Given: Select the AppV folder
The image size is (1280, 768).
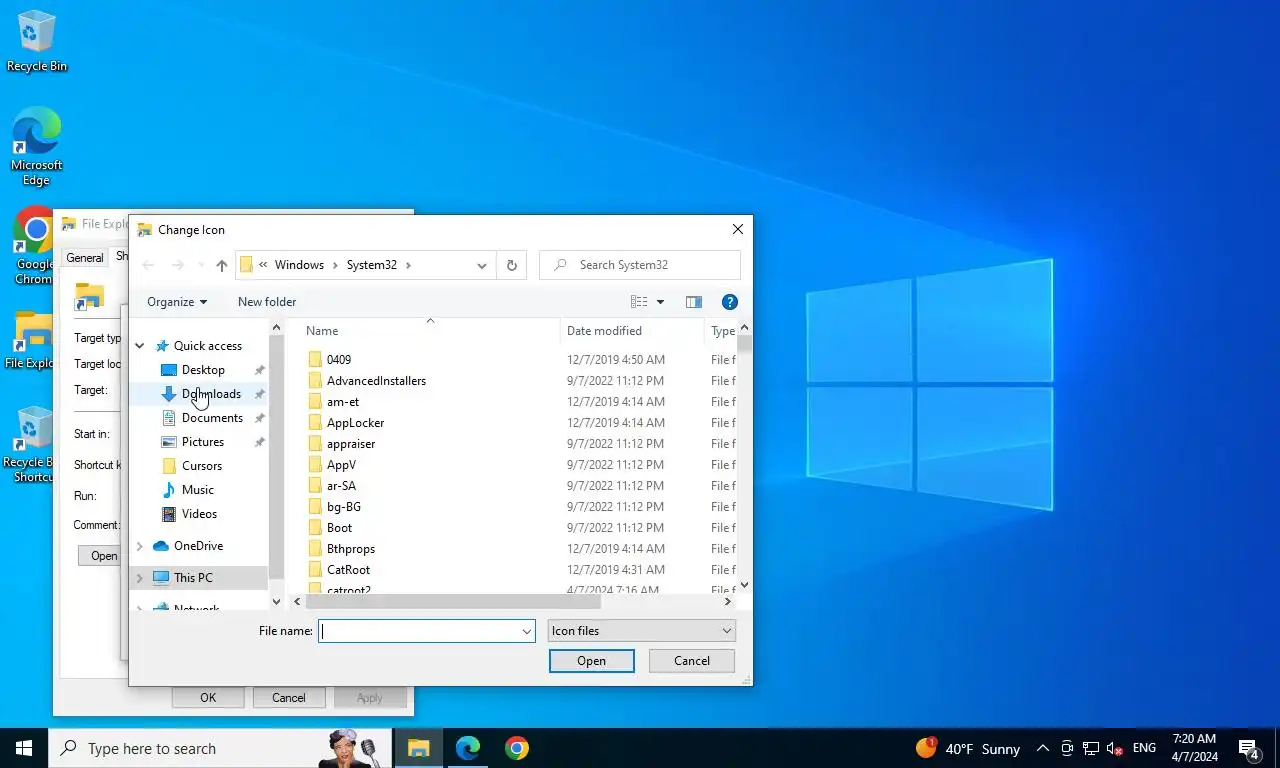Looking at the screenshot, I should [x=341, y=465].
